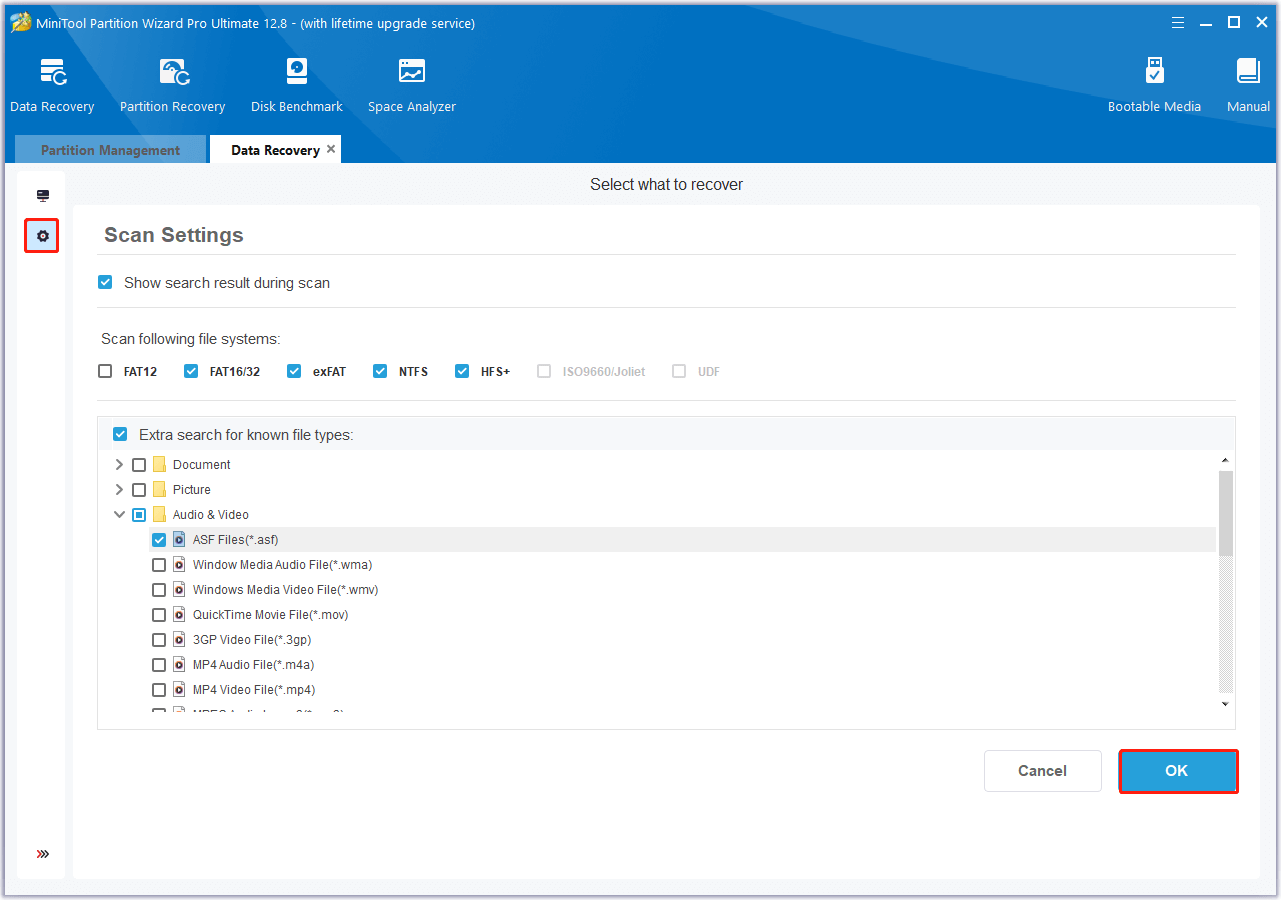
Task: Click the MiniTool app logo in title bar
Action: coord(20,22)
